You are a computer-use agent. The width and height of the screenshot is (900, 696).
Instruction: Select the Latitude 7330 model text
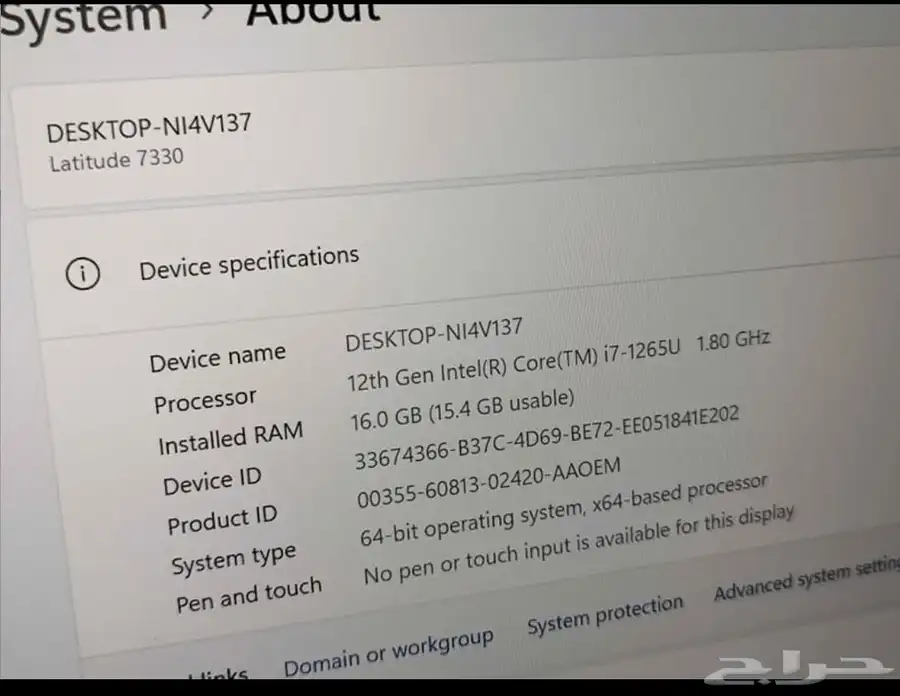click(117, 160)
